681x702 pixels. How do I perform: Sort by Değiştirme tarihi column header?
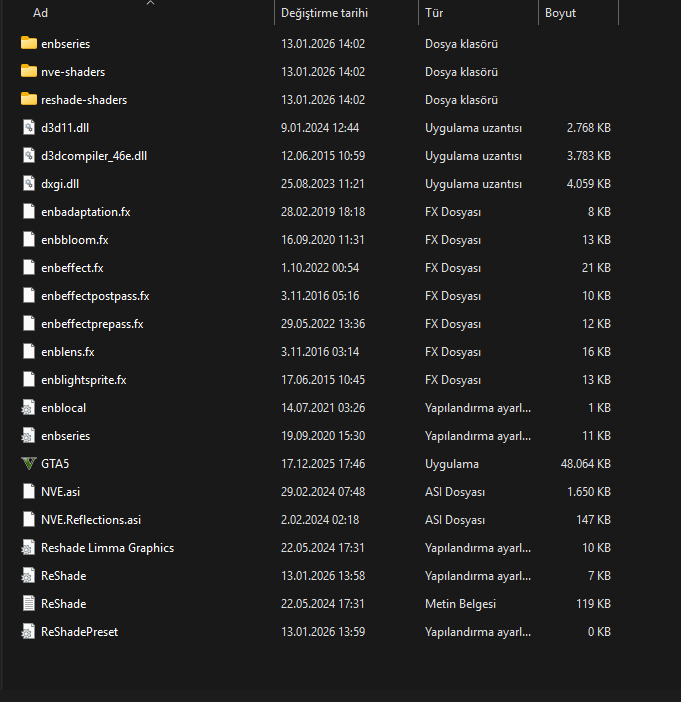[324, 13]
